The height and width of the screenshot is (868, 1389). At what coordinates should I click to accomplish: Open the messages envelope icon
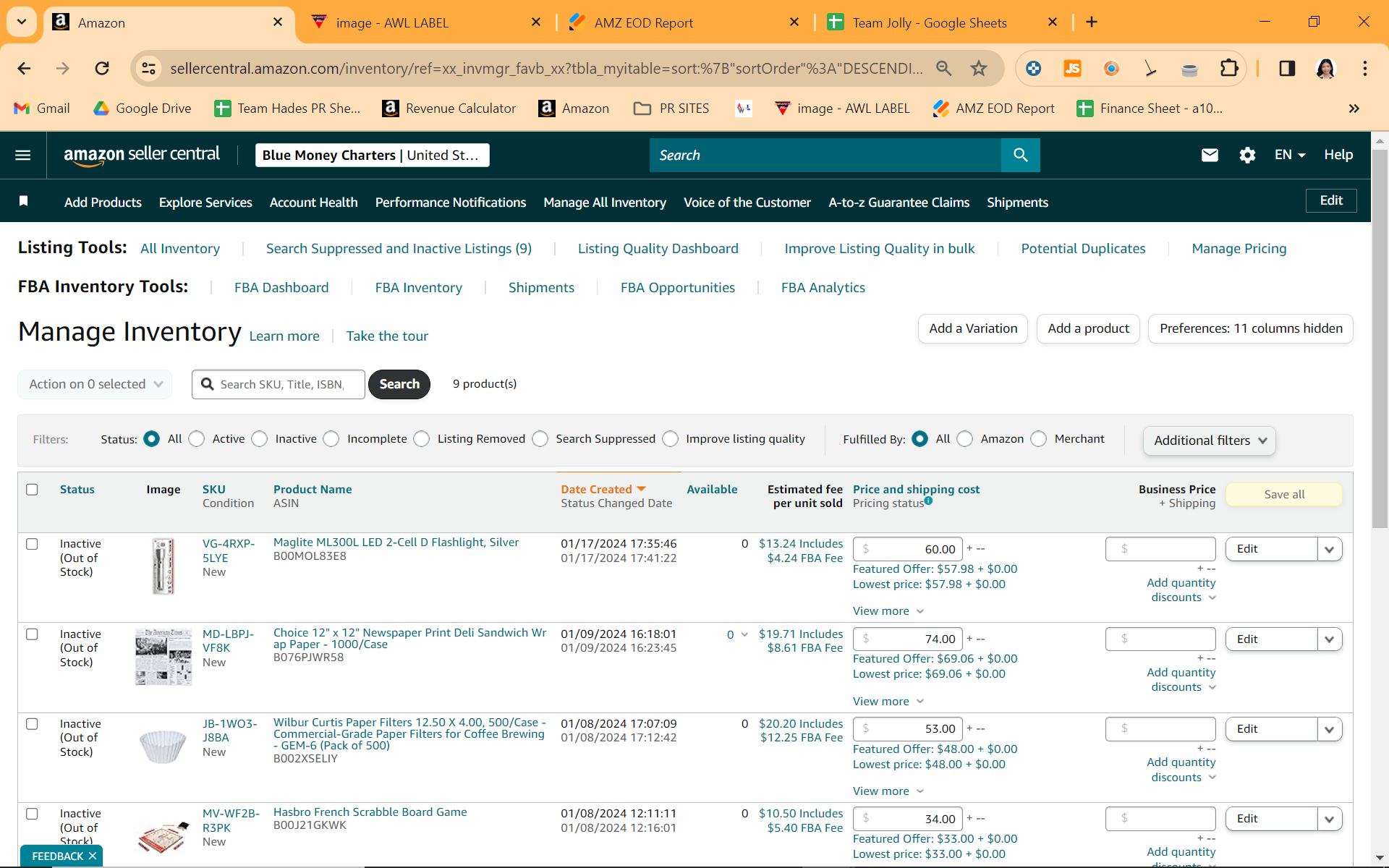(1210, 155)
